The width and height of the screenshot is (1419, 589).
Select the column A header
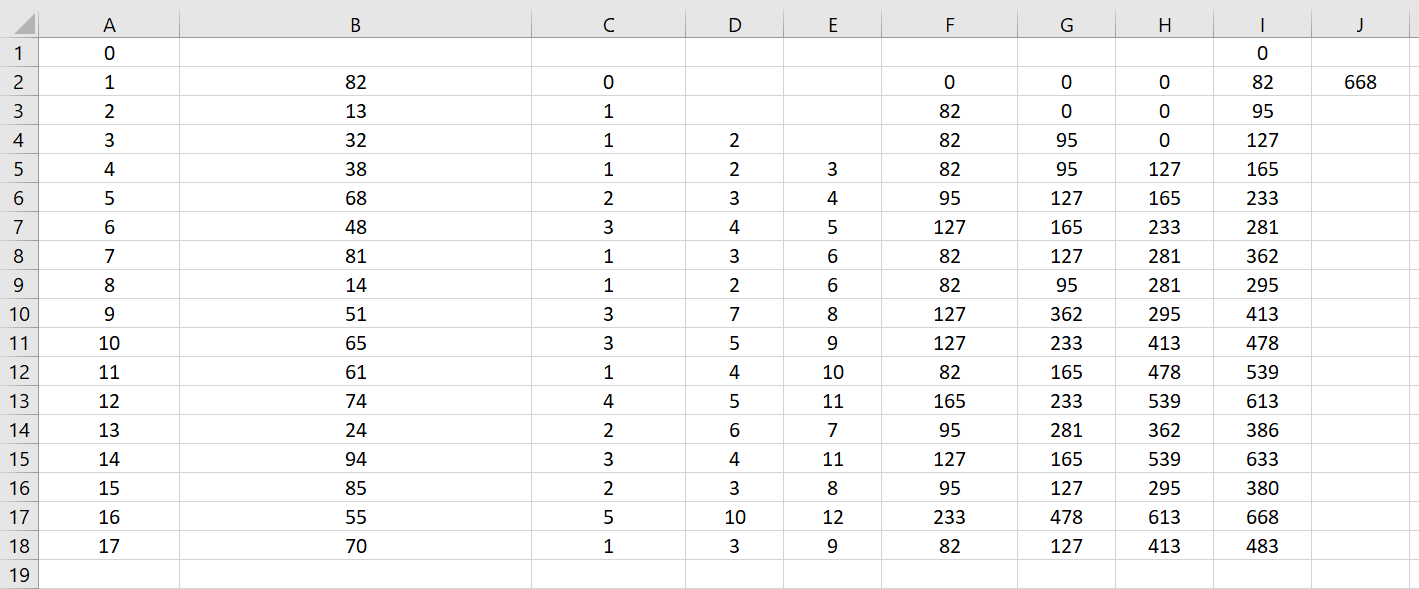click(x=109, y=25)
